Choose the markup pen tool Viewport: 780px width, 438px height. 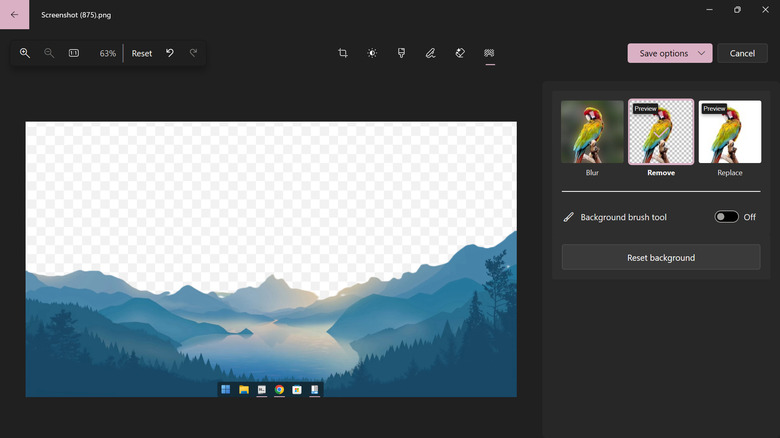[x=430, y=53]
